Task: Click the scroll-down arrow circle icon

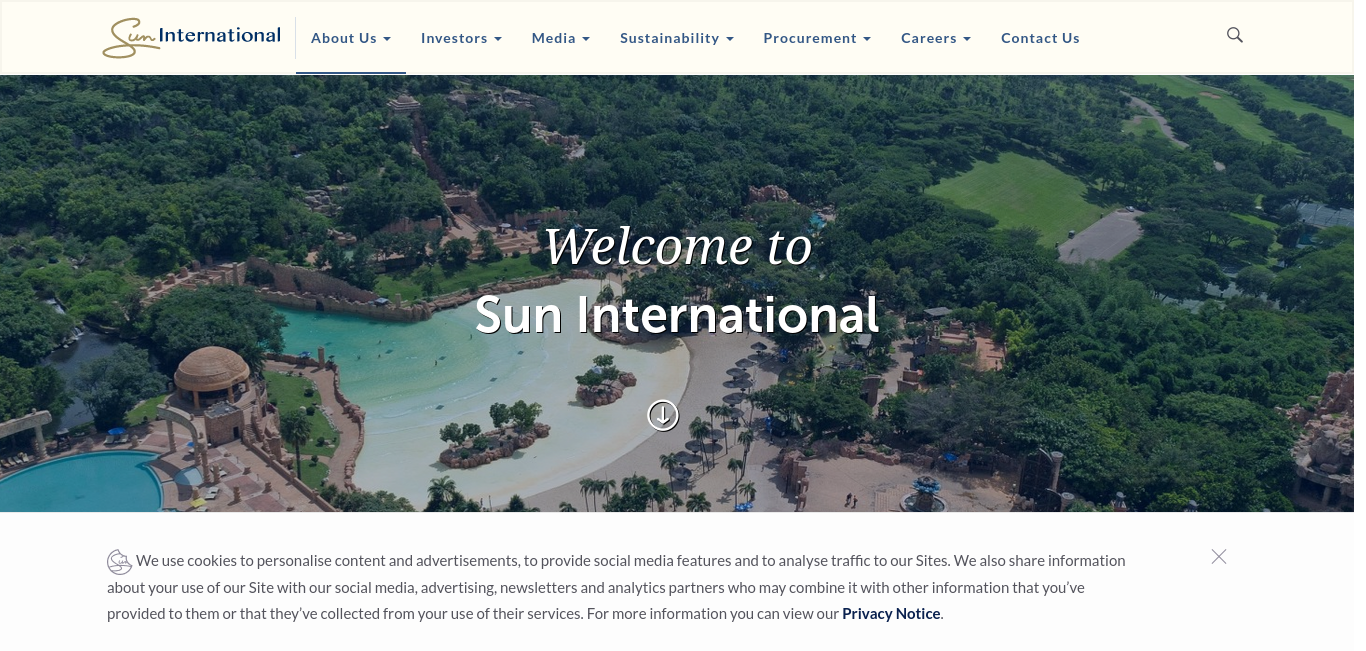Action: [663, 415]
